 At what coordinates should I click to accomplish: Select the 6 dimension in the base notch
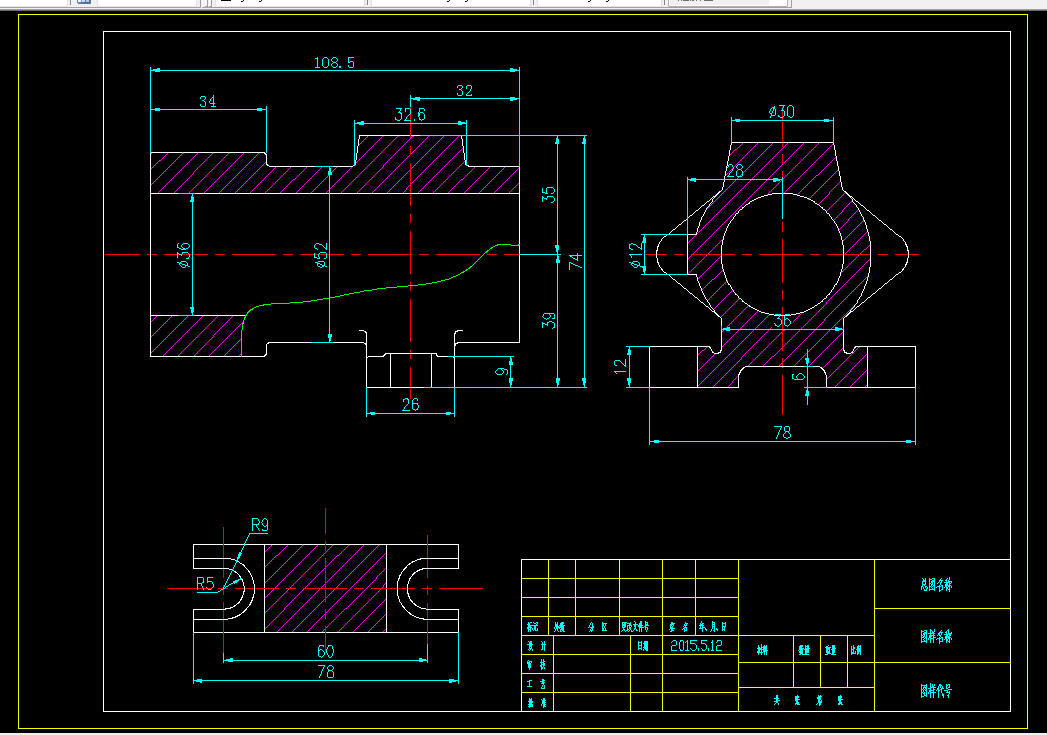coord(799,377)
